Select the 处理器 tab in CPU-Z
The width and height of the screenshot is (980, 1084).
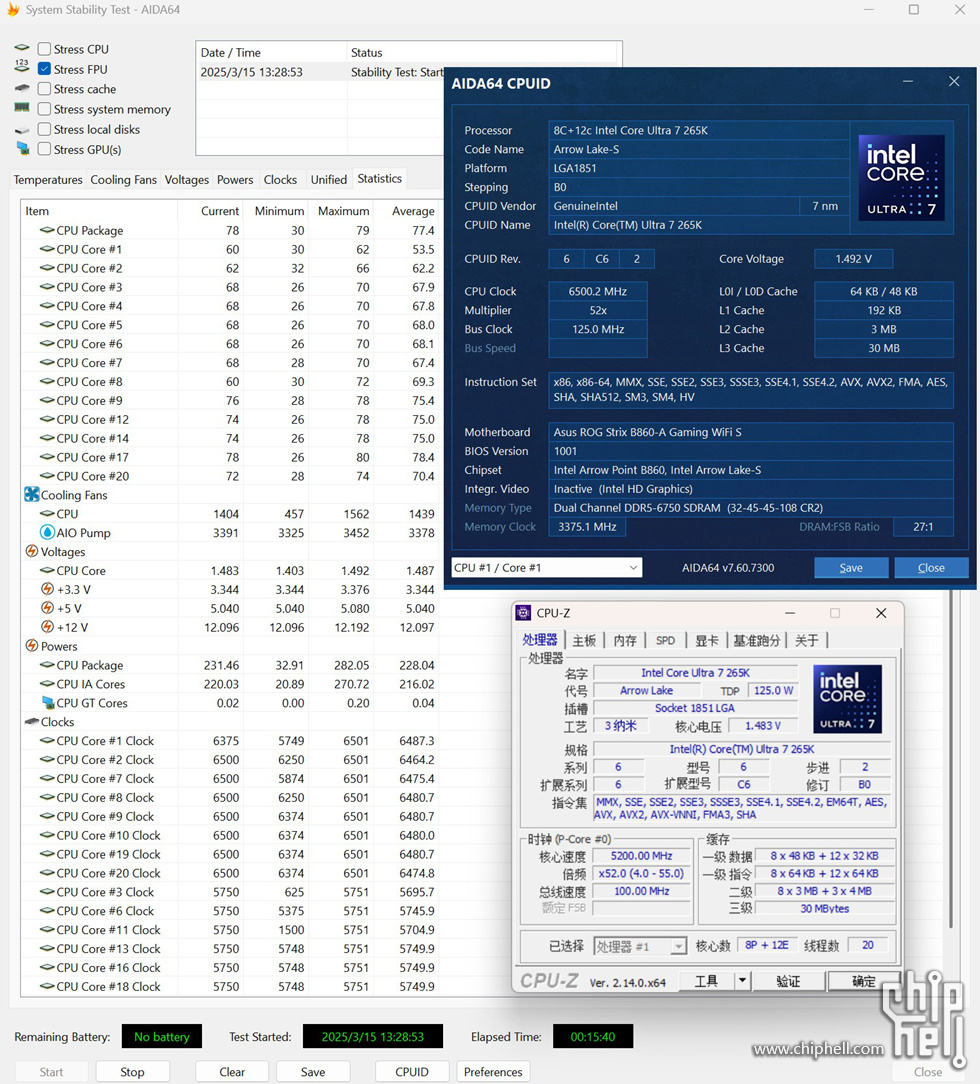(540, 639)
